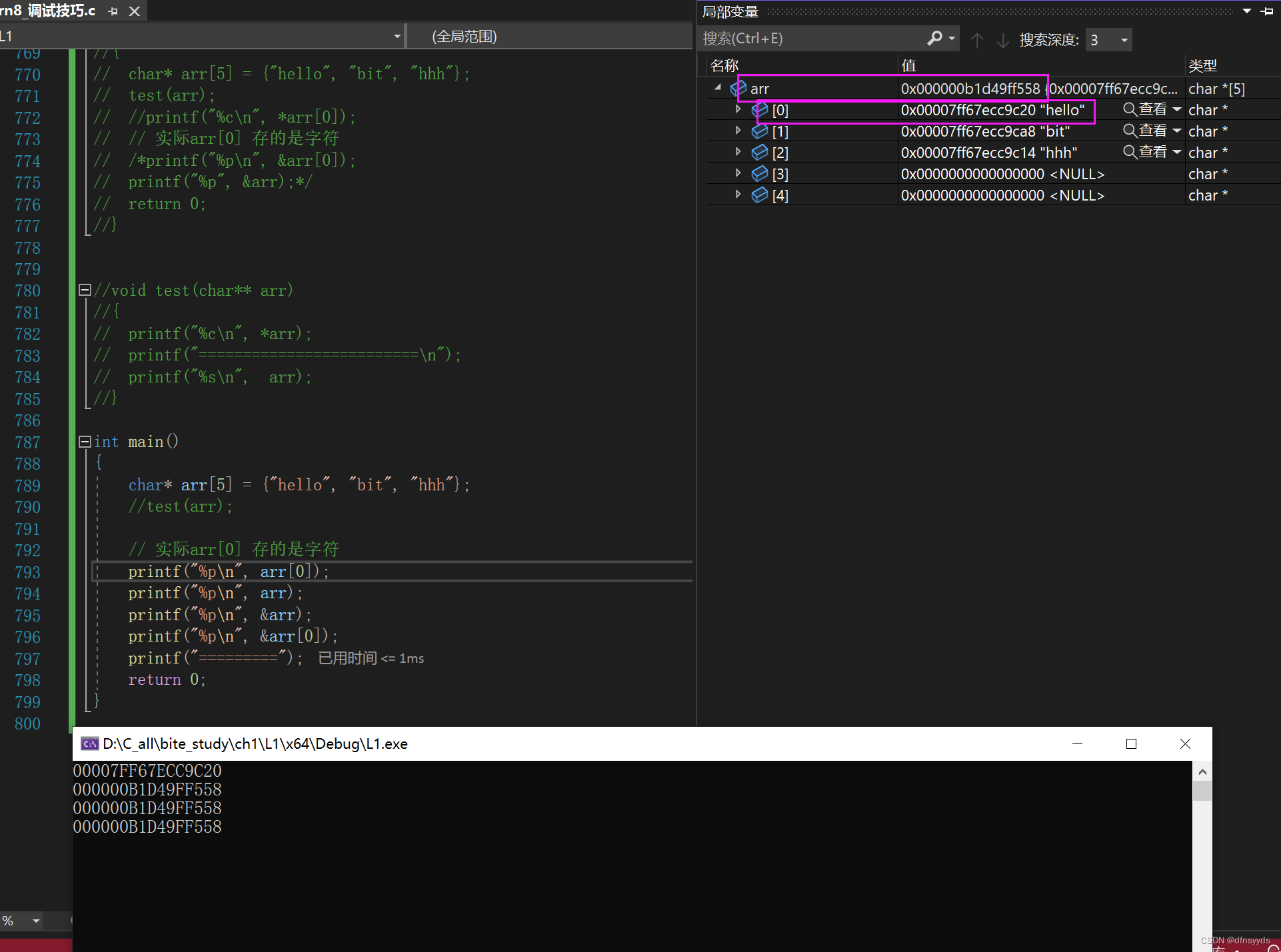The height and width of the screenshot is (952, 1281).
Task: Open 查看 visualizer for "hhh" value
Action: point(1145,152)
